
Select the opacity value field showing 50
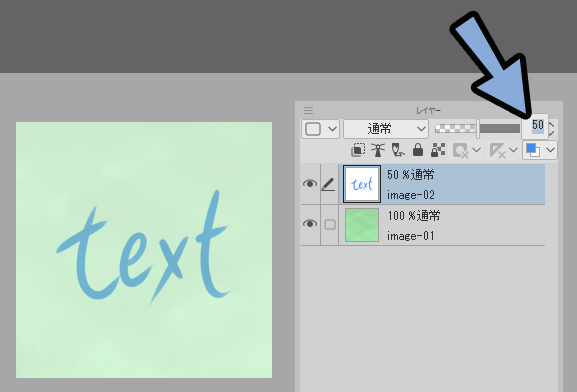pos(535,126)
